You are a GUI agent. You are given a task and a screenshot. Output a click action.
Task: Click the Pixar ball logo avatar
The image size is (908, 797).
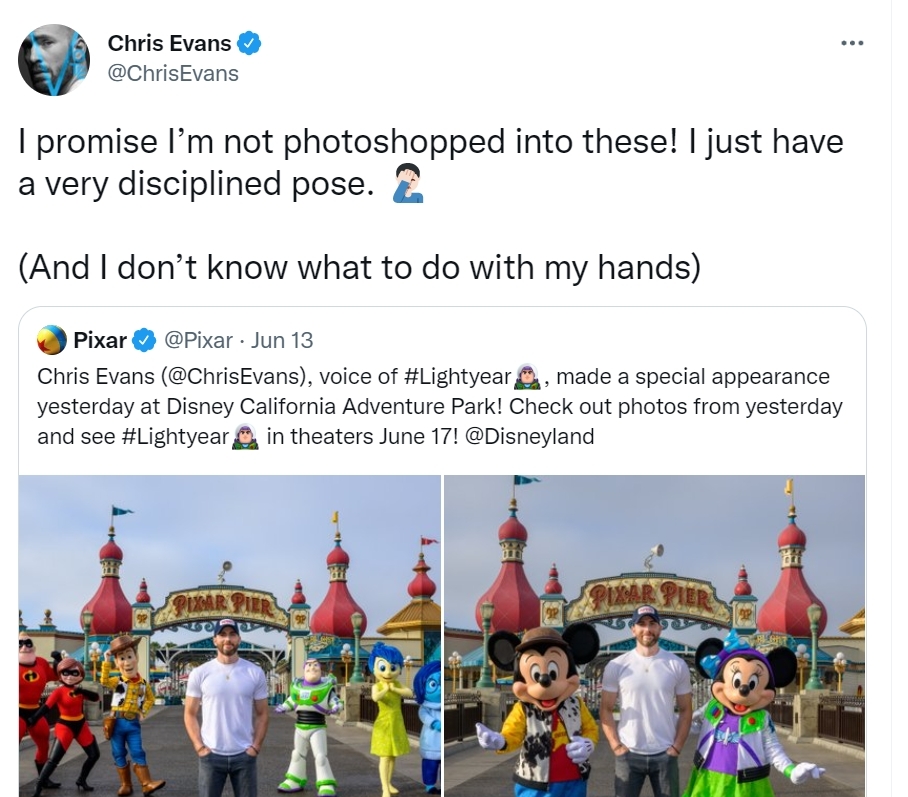pos(52,340)
